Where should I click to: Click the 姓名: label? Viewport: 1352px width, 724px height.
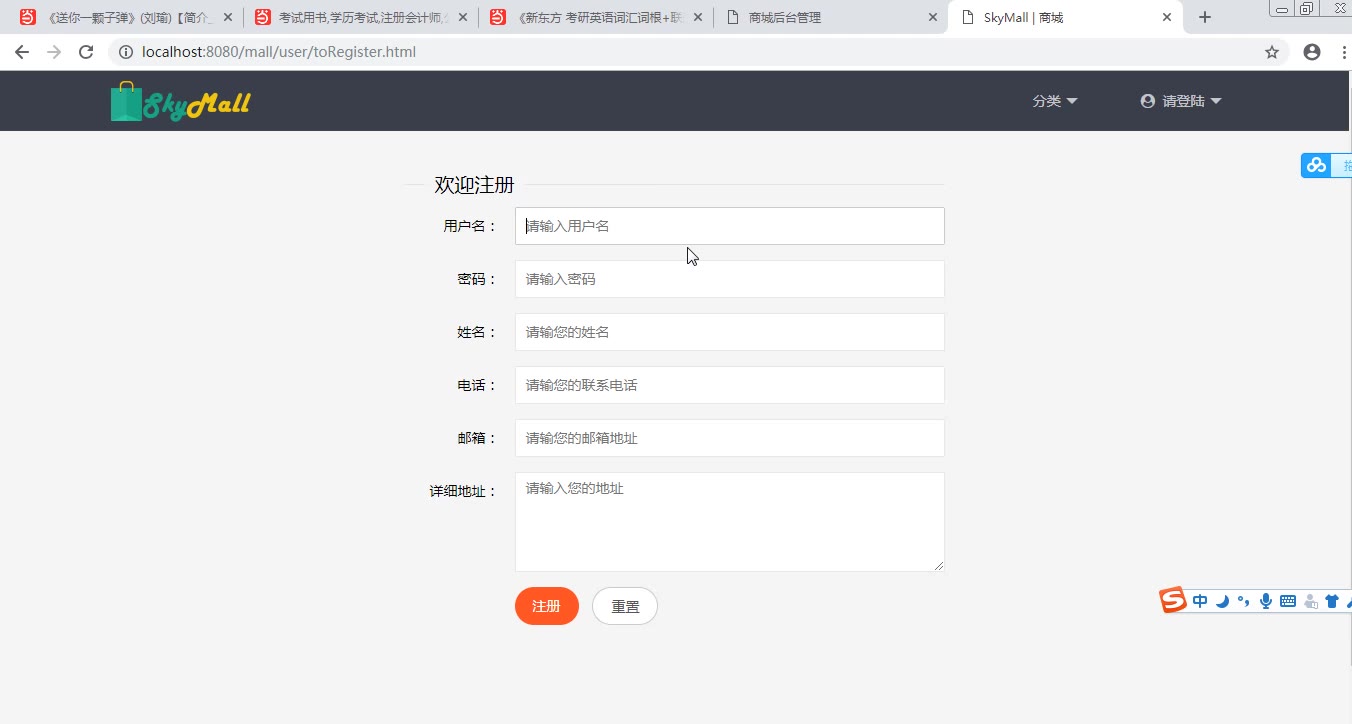[477, 332]
